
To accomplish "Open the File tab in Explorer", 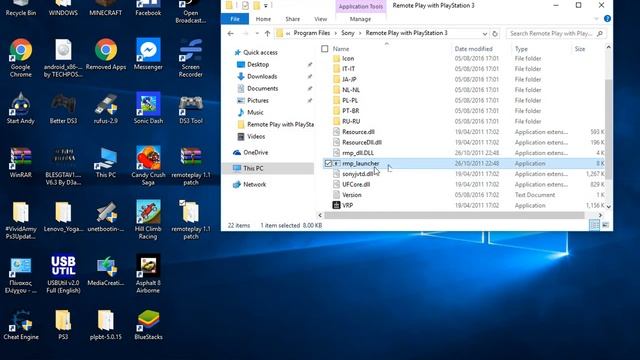I will [x=235, y=19].
